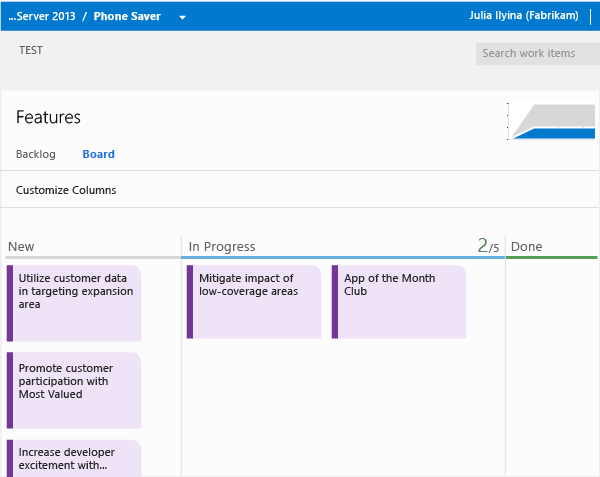
Task: Switch to the Backlog view
Action: (36, 154)
